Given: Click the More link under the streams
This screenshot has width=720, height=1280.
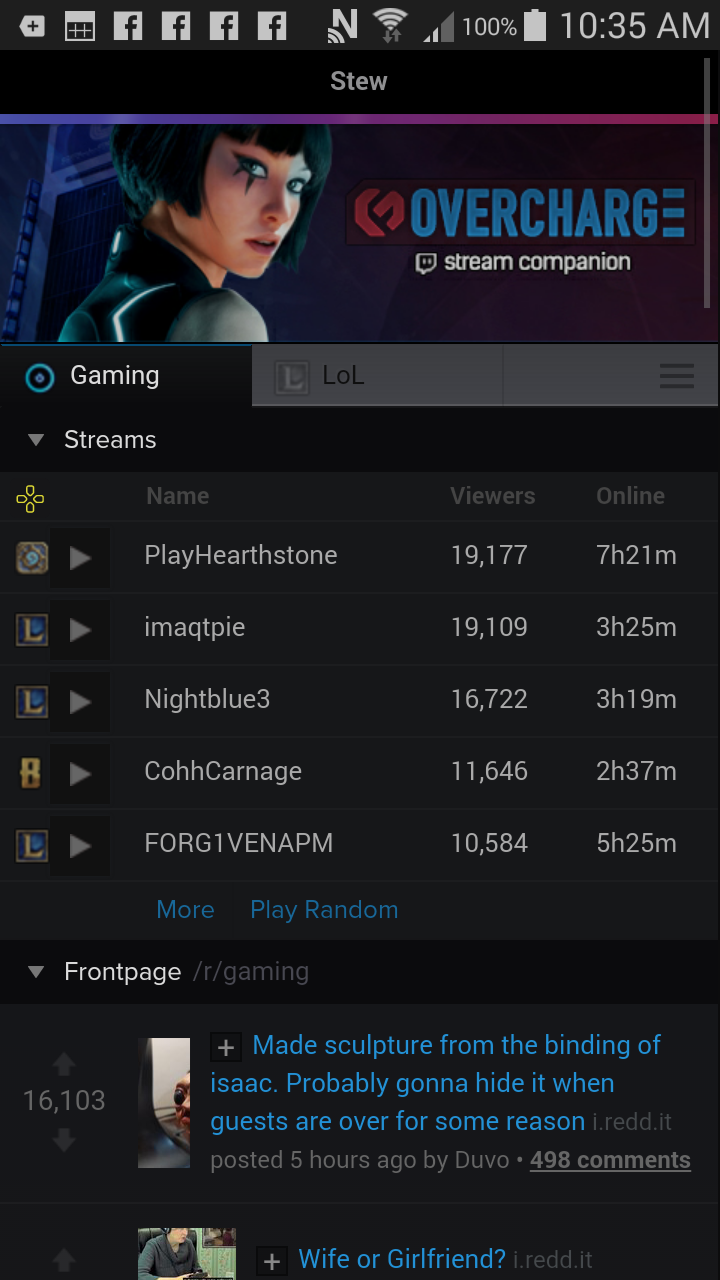Looking at the screenshot, I should (x=185, y=910).
